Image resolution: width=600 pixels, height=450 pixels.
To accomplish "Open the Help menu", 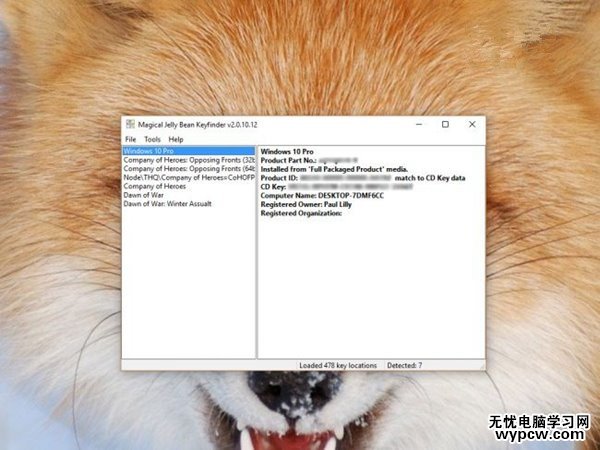I will click(x=176, y=139).
